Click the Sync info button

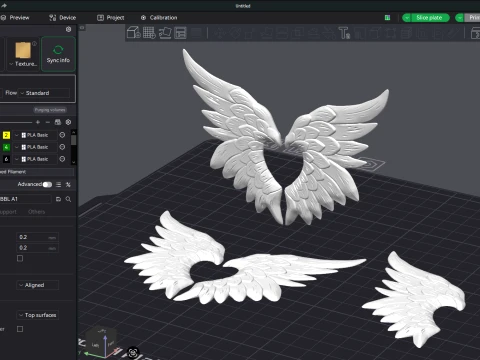[x=58, y=54]
